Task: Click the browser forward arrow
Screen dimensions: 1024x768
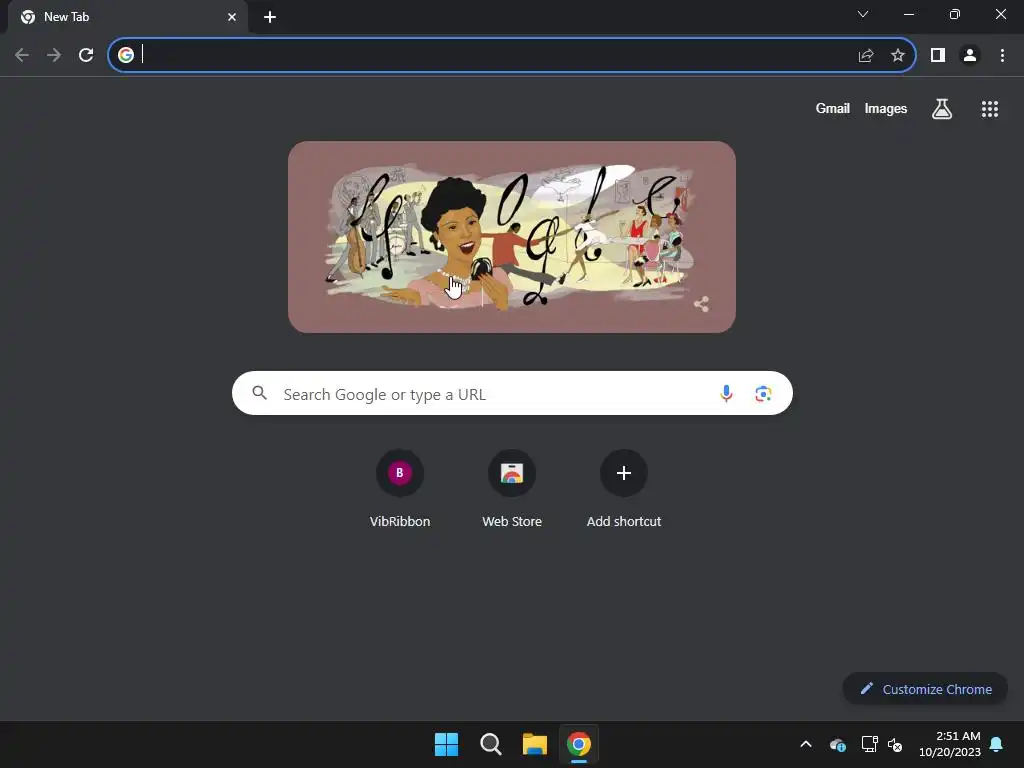Action: click(54, 55)
